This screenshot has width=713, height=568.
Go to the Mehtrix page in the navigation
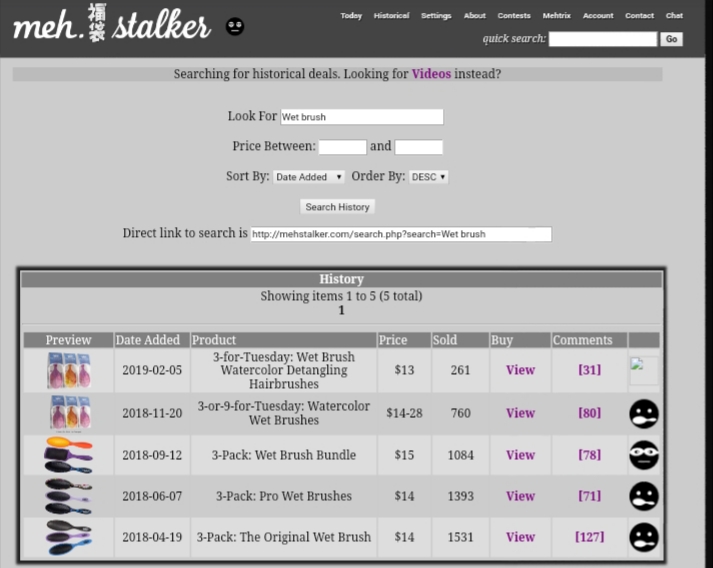[556, 16]
